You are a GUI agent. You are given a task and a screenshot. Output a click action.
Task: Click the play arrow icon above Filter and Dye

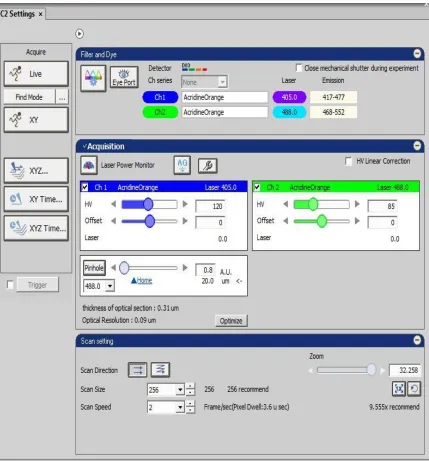[79, 34]
